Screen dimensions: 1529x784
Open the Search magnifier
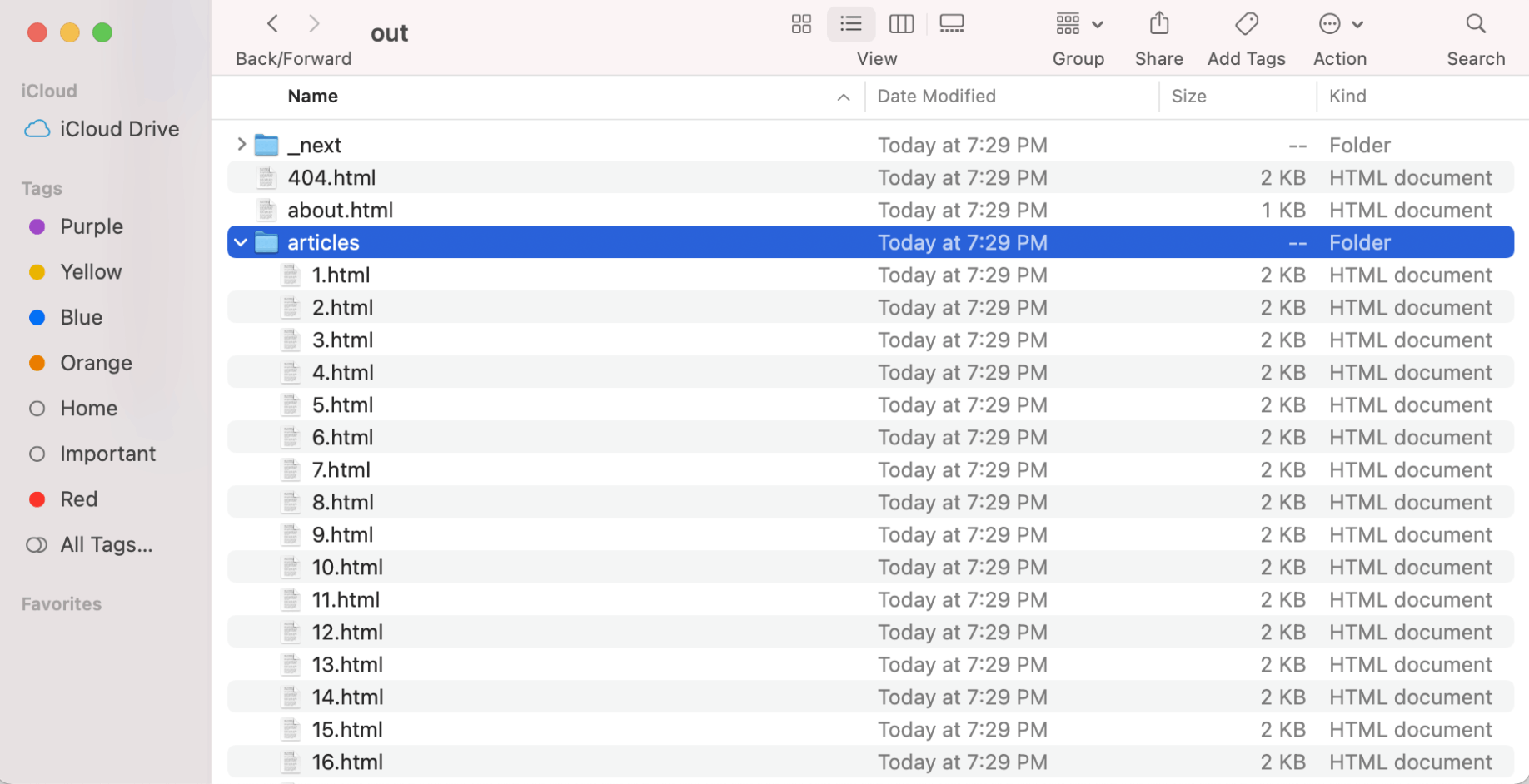pyautogui.click(x=1475, y=24)
